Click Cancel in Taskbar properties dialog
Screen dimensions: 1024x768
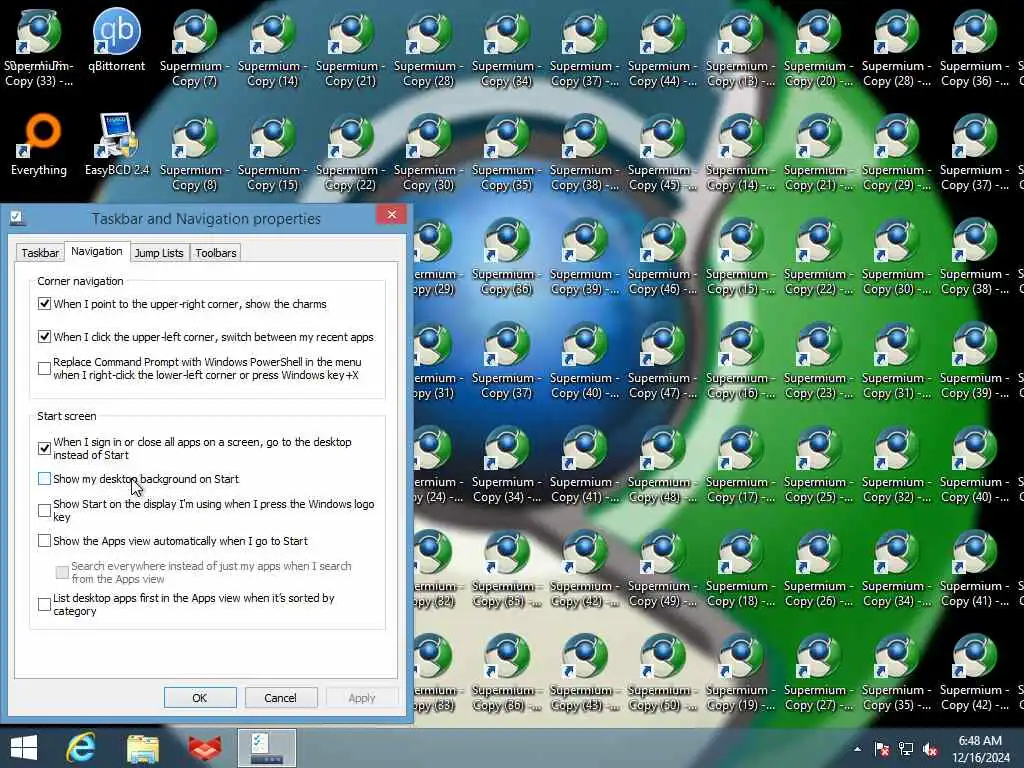pos(280,697)
